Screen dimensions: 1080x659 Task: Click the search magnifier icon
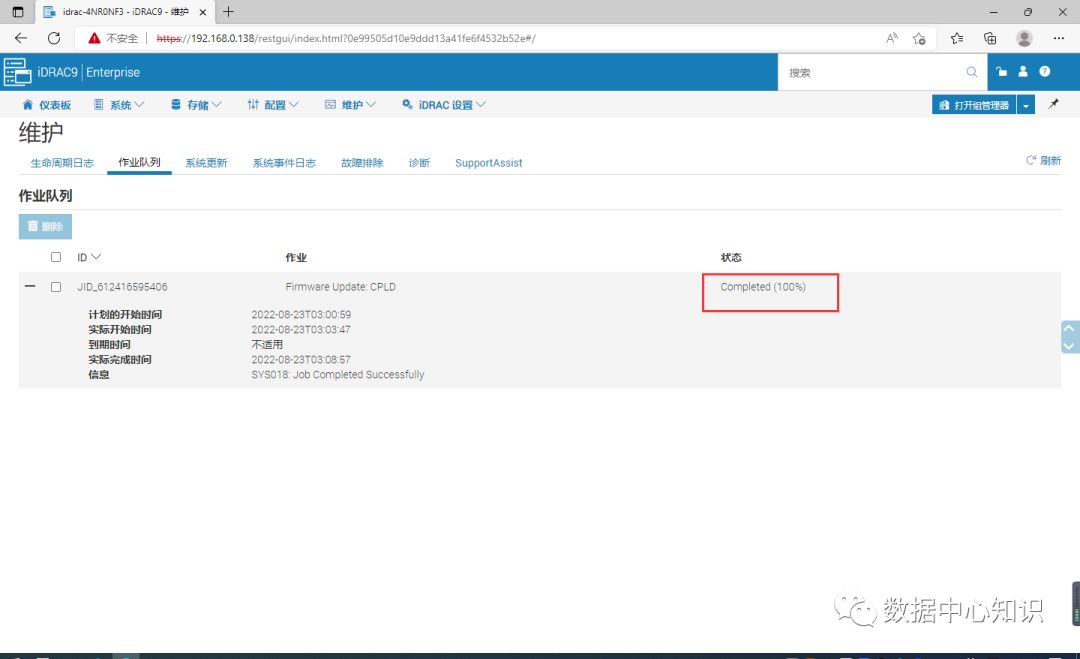coord(971,72)
